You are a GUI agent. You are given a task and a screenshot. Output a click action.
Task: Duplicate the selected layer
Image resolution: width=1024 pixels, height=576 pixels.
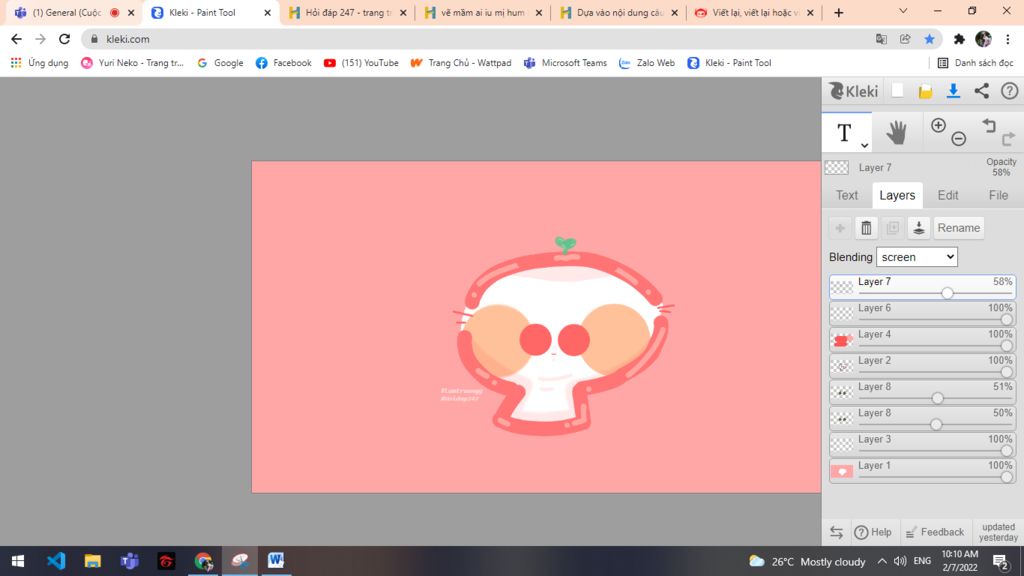[x=892, y=228]
